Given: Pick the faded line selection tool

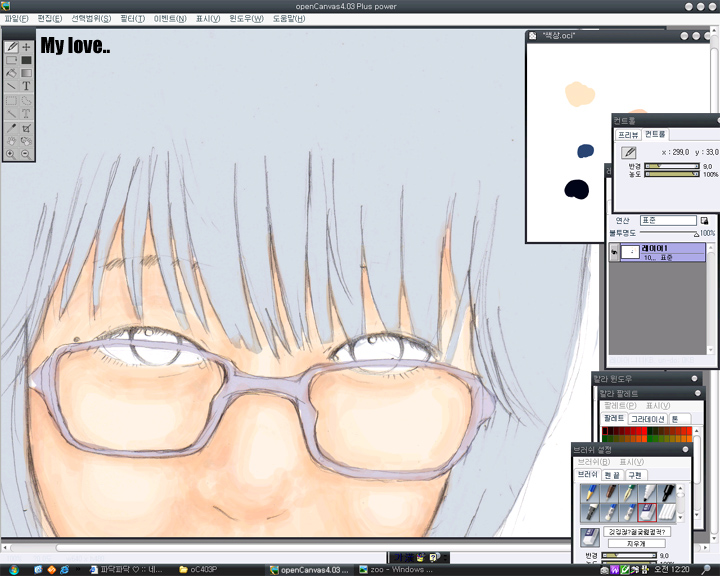Looking at the screenshot, I should click(11, 113).
